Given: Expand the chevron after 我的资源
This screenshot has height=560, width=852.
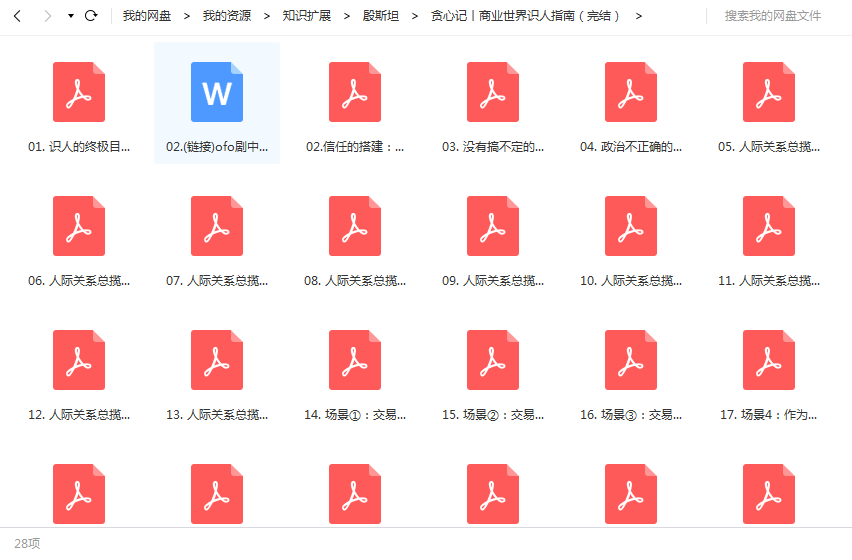Looking at the screenshot, I should coord(266,16).
